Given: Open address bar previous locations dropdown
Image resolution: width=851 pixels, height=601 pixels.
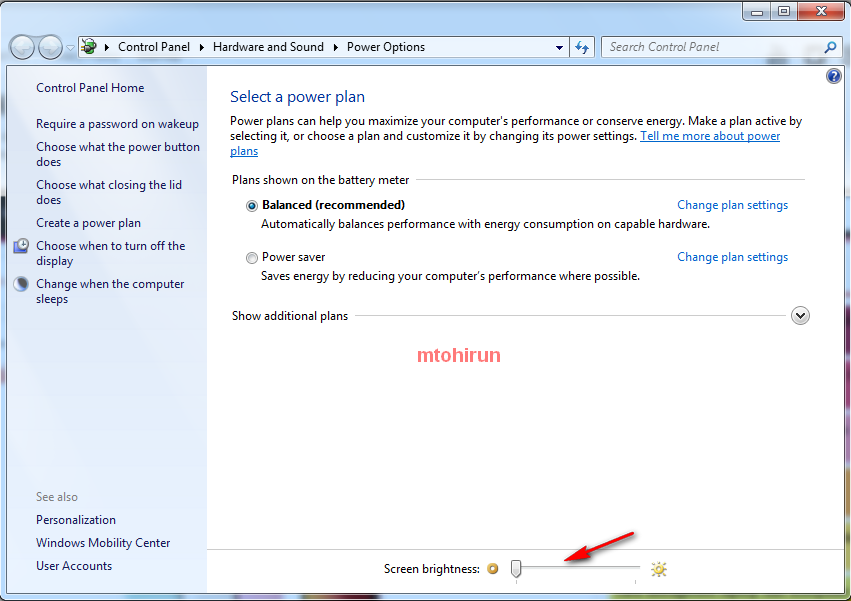Looking at the screenshot, I should click(x=559, y=48).
